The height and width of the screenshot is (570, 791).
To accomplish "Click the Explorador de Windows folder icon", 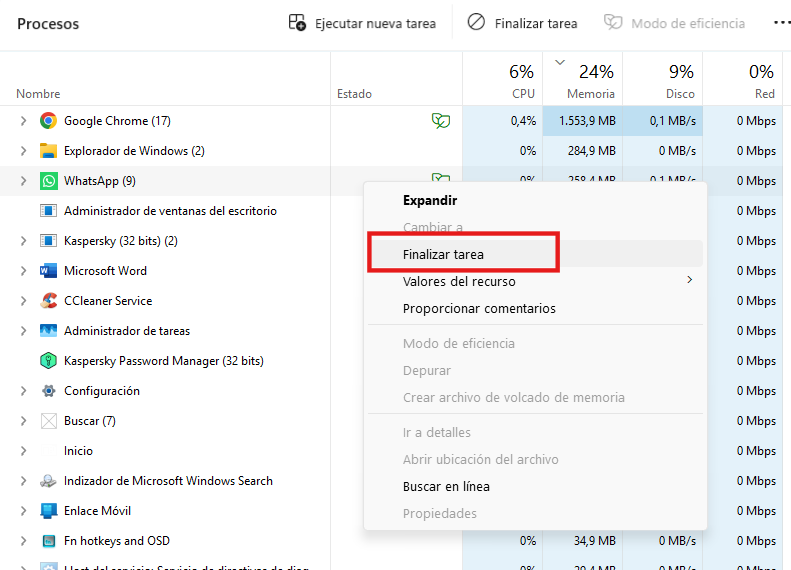I will pos(48,151).
